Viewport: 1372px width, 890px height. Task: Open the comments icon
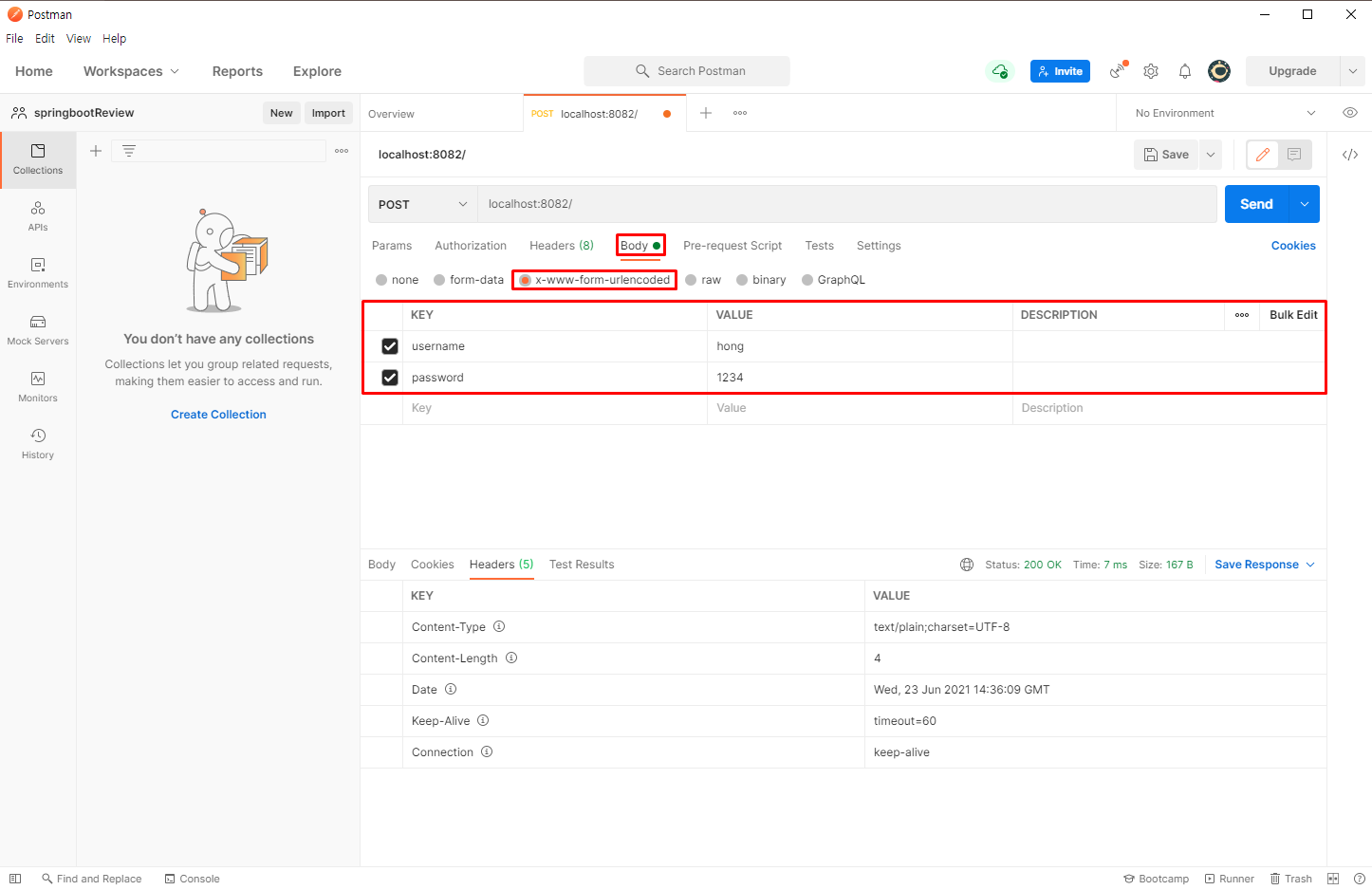point(1294,155)
